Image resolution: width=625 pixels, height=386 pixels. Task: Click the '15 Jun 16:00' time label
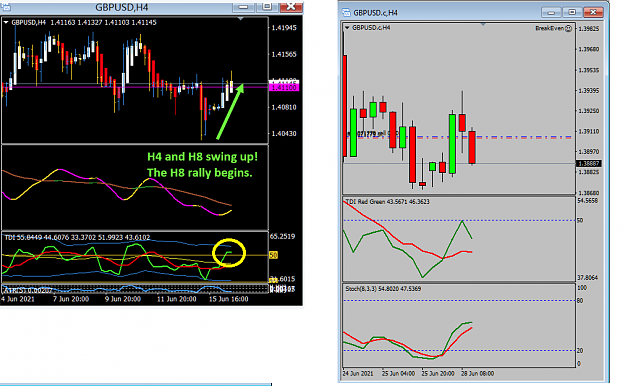point(229,299)
